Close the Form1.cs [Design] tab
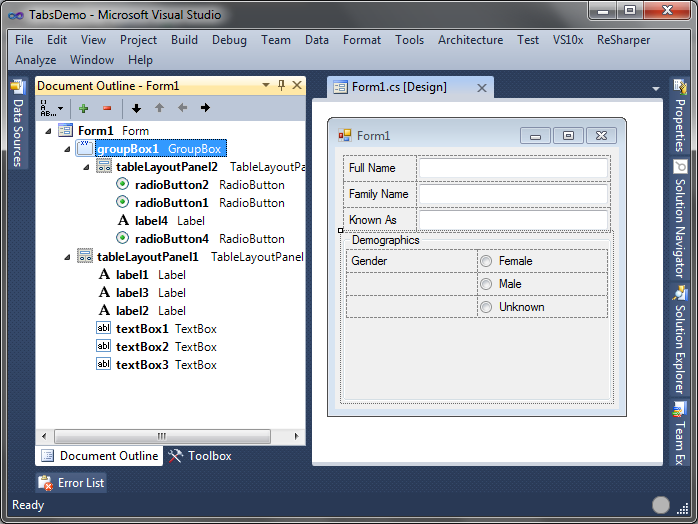This screenshot has height=524, width=698. tap(482, 88)
